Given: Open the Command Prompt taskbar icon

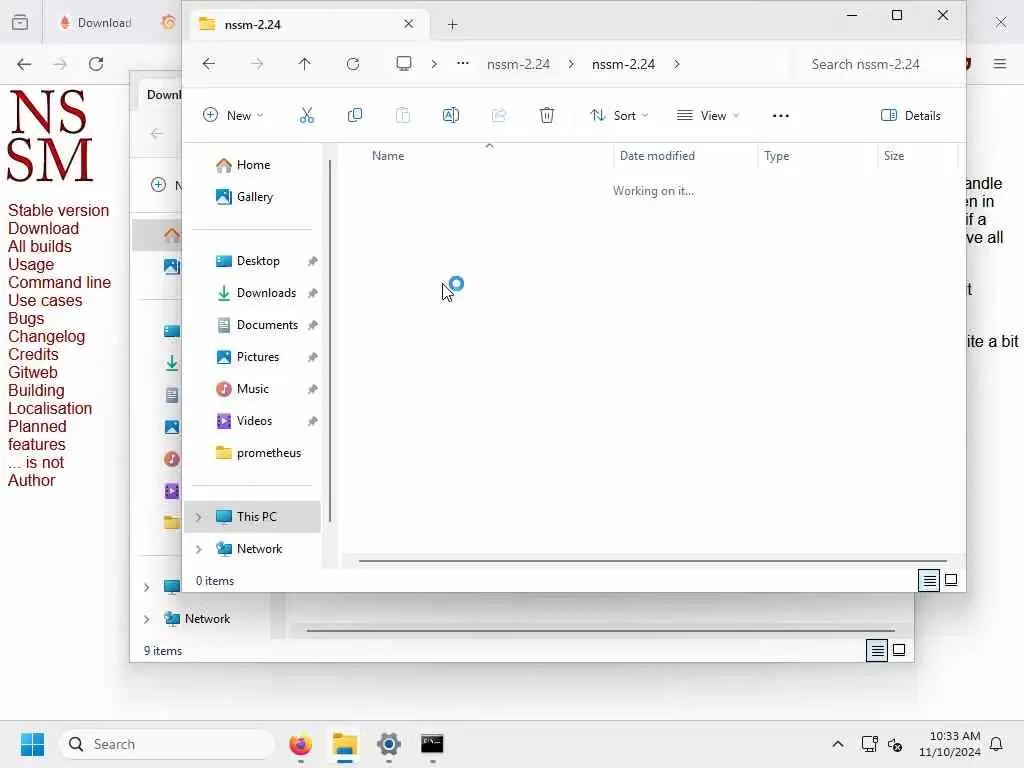Looking at the screenshot, I should pyautogui.click(x=432, y=744).
